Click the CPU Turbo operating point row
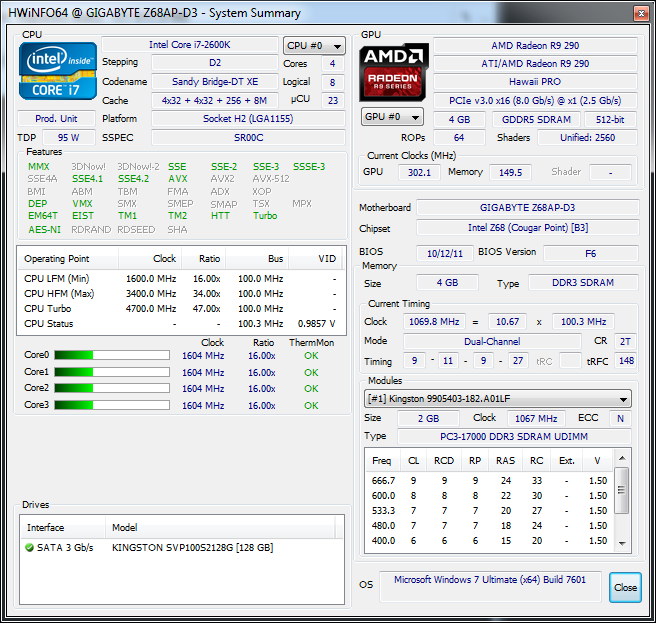 tap(181, 309)
